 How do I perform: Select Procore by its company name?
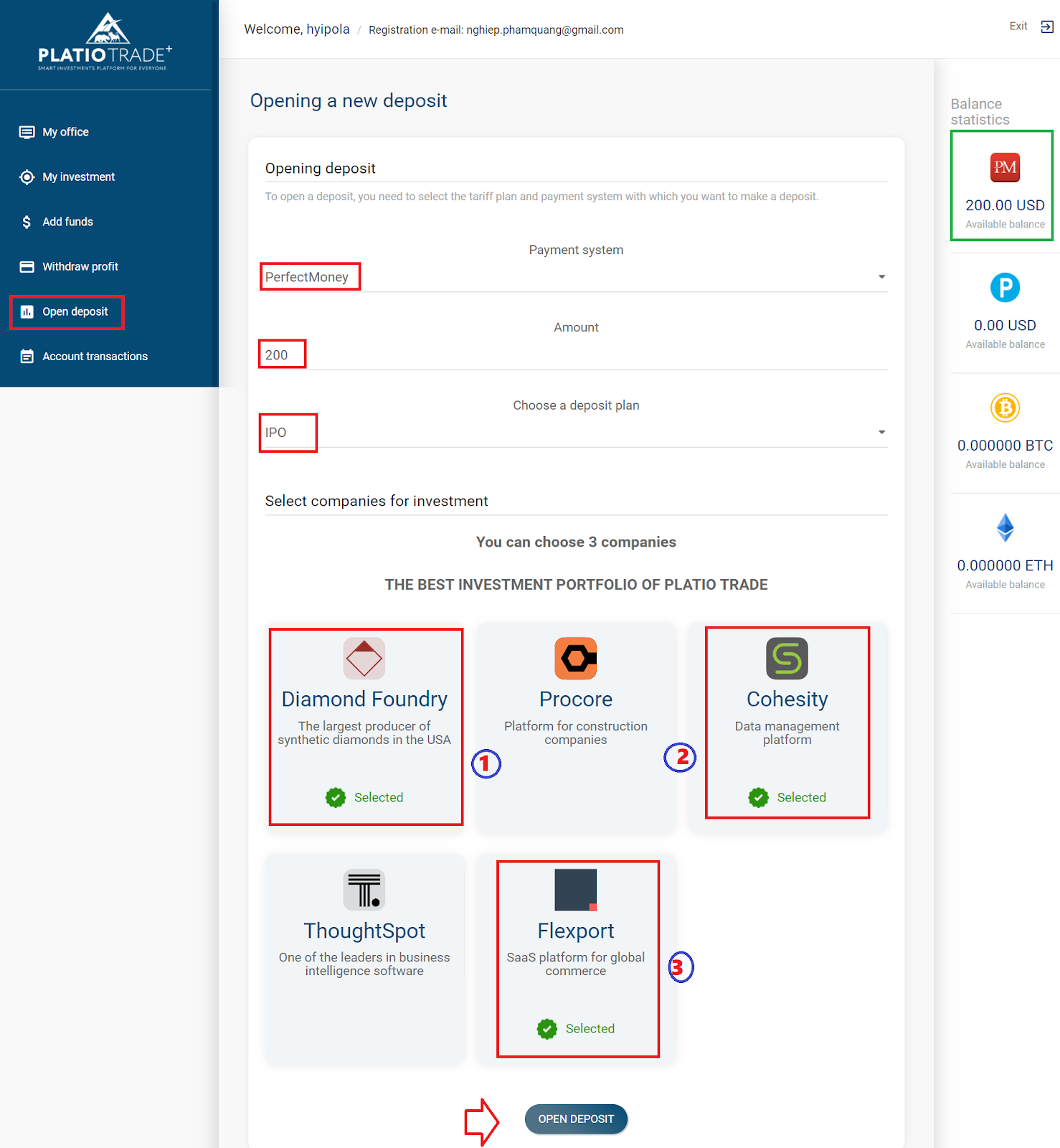576,699
